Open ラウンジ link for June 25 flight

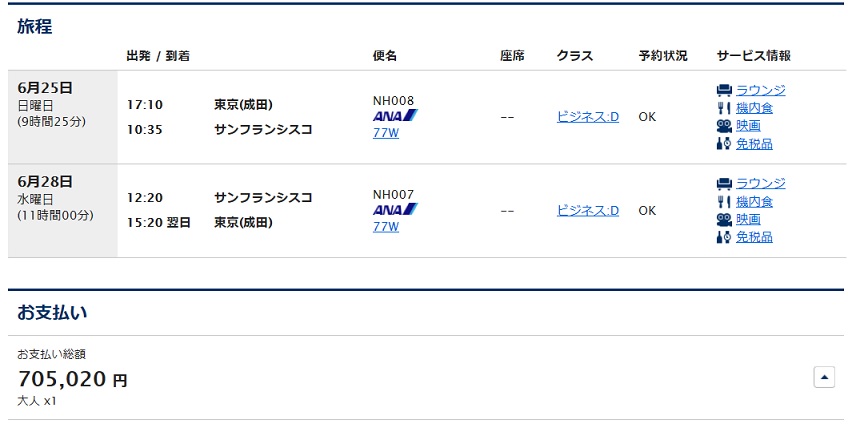pos(760,90)
